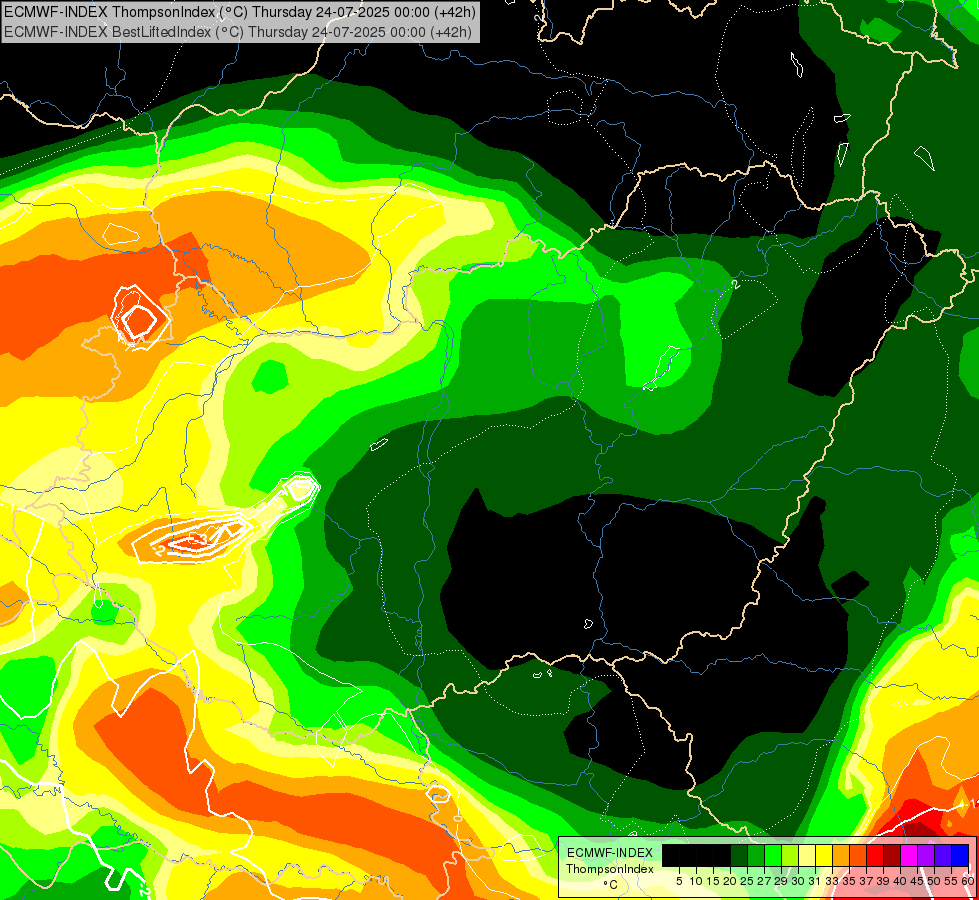
Task: Click the lime 29-30 legend swatch
Action: pos(790,855)
